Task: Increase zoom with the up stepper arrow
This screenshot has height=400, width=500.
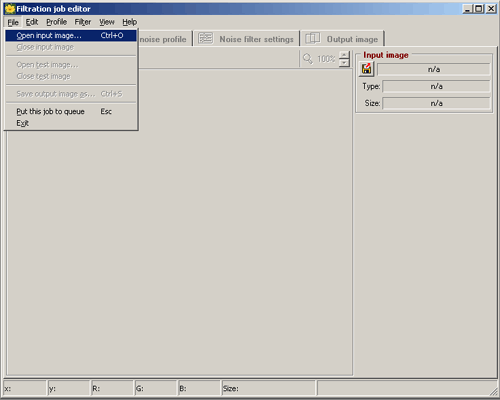Action: pyautogui.click(x=344, y=55)
